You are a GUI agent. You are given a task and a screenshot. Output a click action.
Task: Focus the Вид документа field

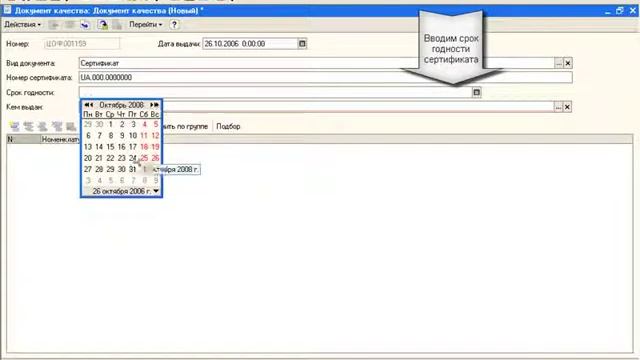[316, 63]
